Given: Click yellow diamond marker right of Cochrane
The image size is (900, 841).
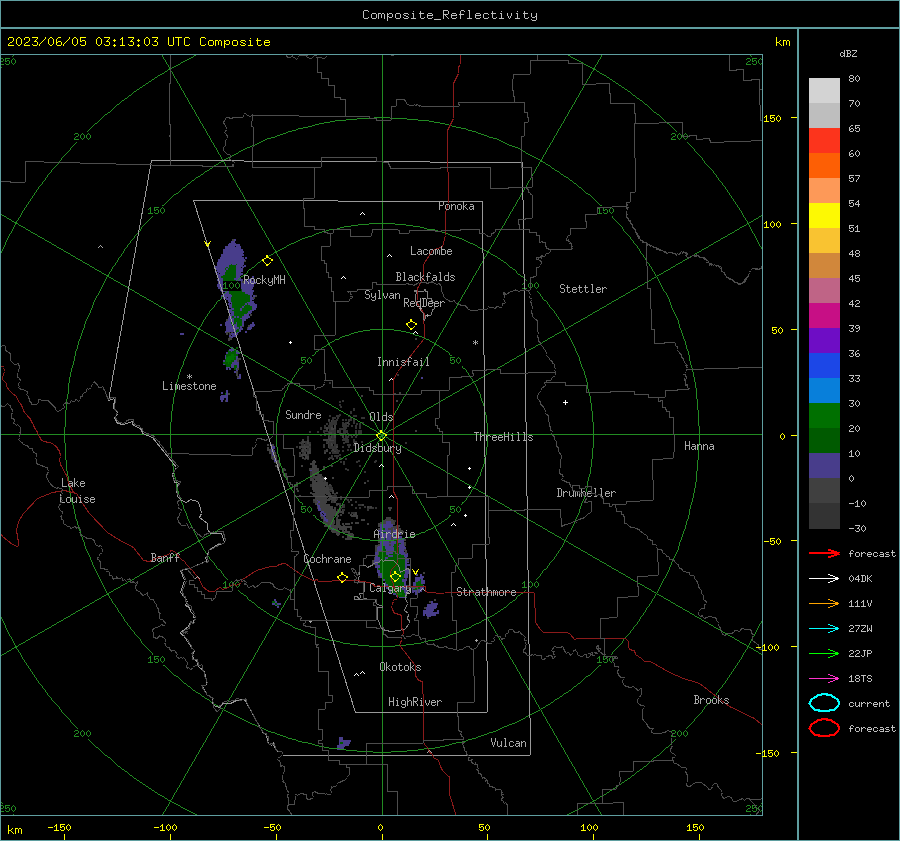Looking at the screenshot, I should tap(342, 577).
